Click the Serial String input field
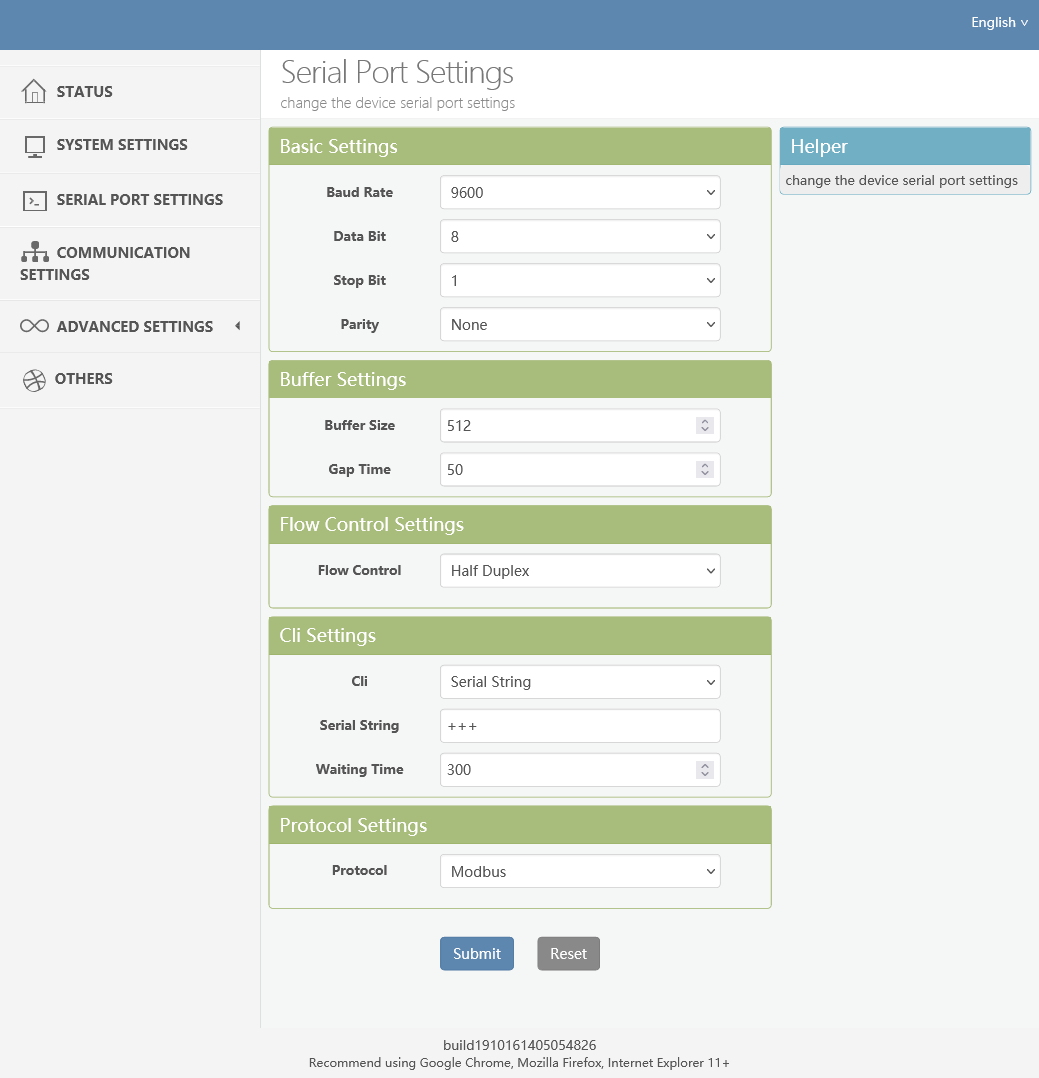This screenshot has width=1039, height=1078. pos(580,726)
